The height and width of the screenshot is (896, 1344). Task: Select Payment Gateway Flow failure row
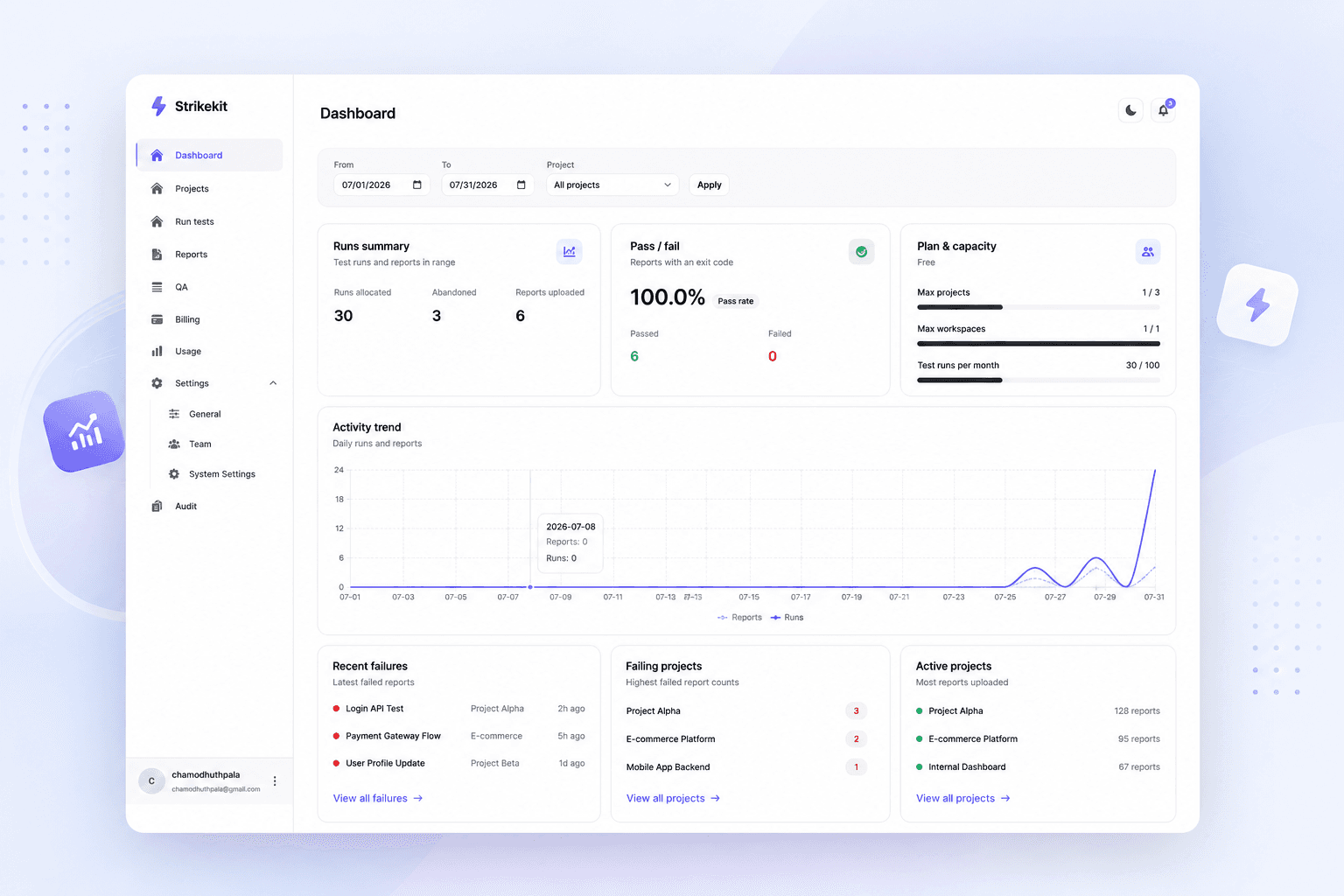click(x=458, y=736)
